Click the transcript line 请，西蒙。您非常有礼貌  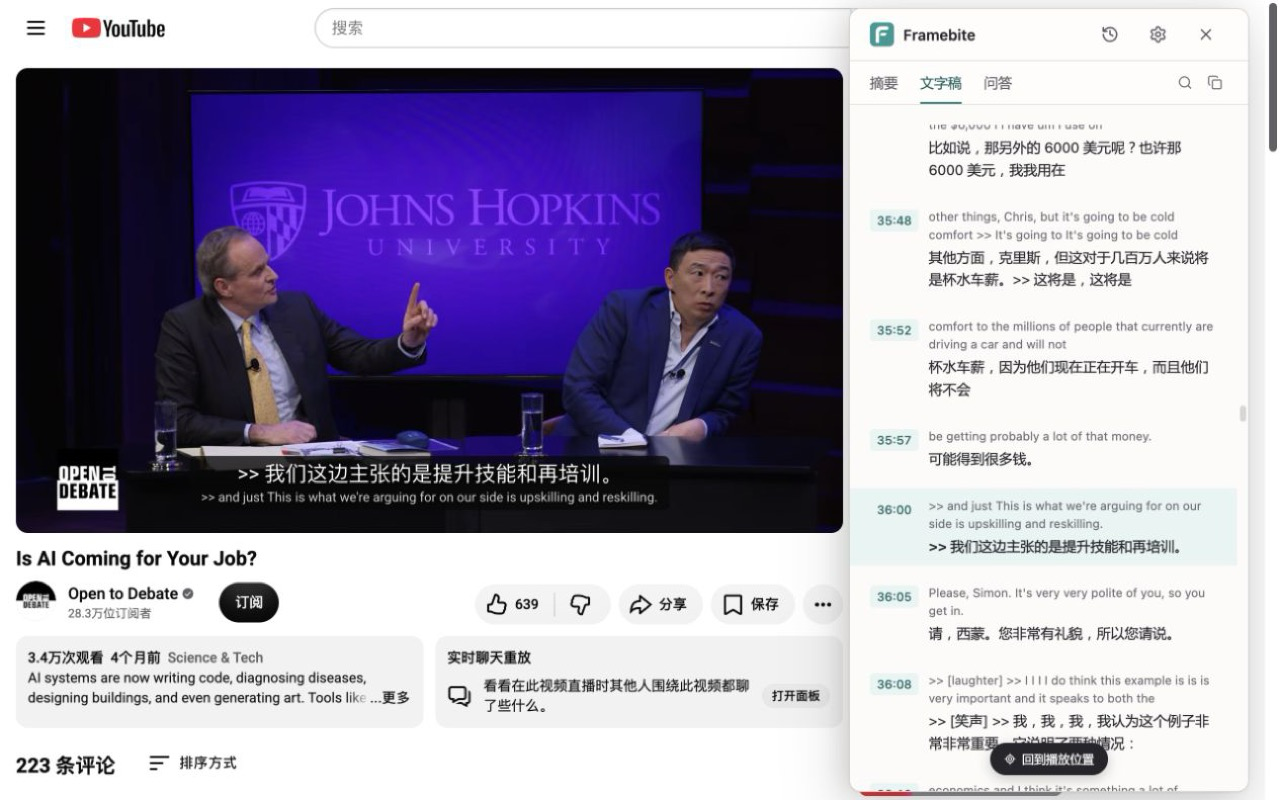(x=1051, y=634)
